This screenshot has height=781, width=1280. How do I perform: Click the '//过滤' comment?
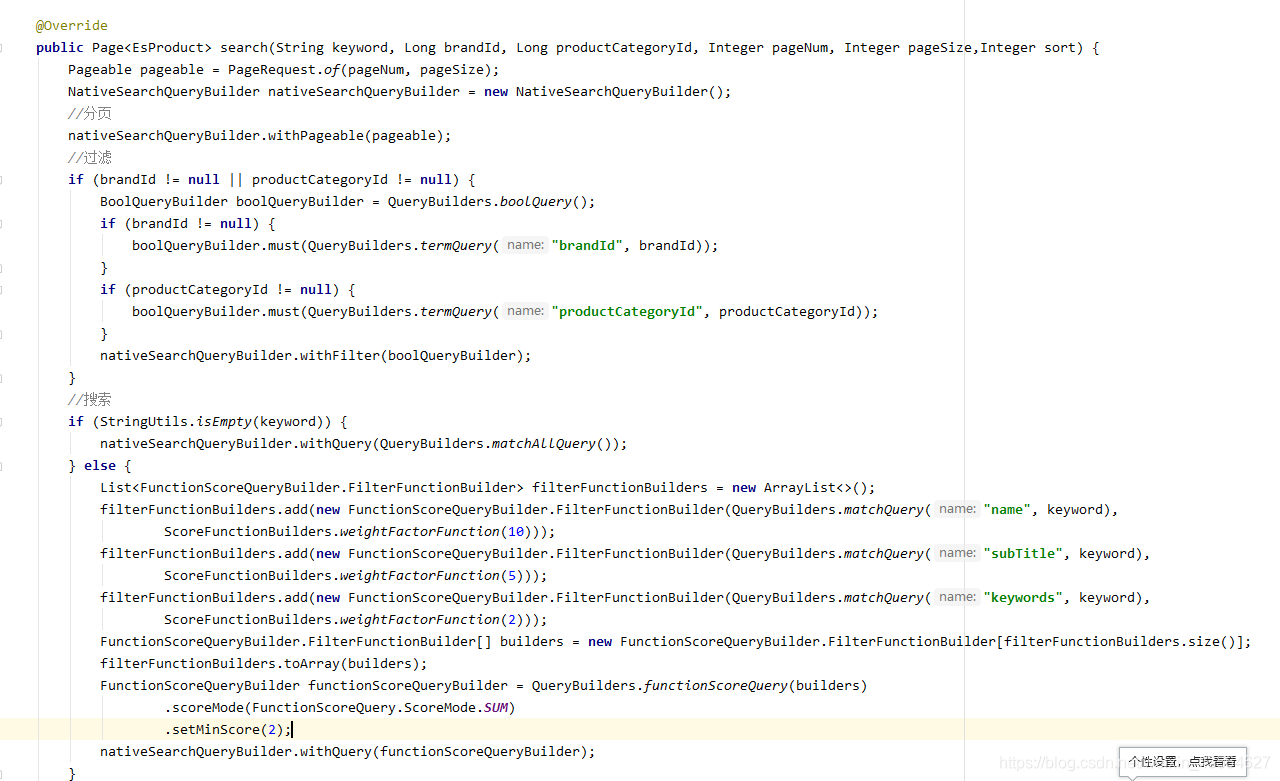90,157
